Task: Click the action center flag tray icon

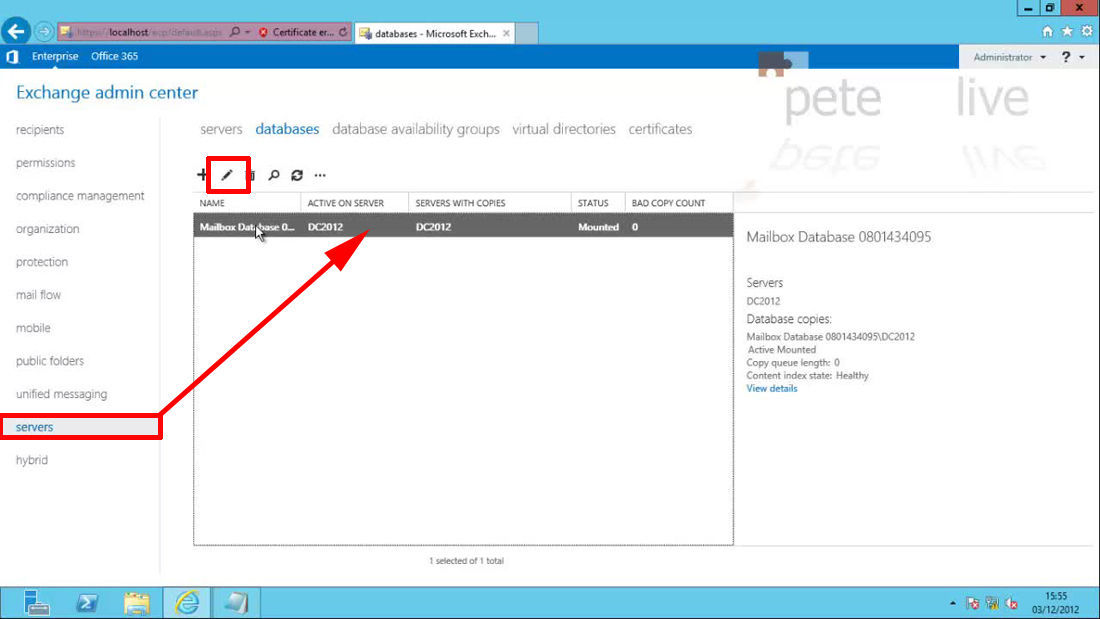Action: point(972,603)
